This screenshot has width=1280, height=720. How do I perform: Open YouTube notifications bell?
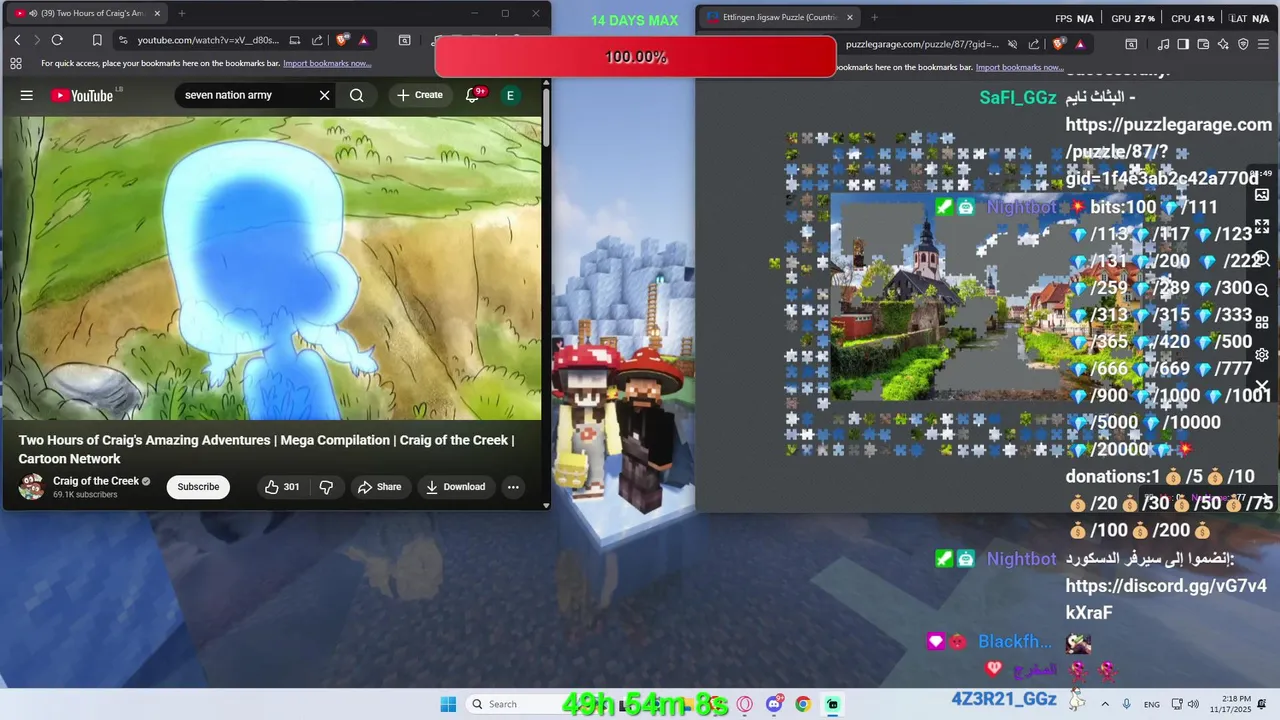473,95
